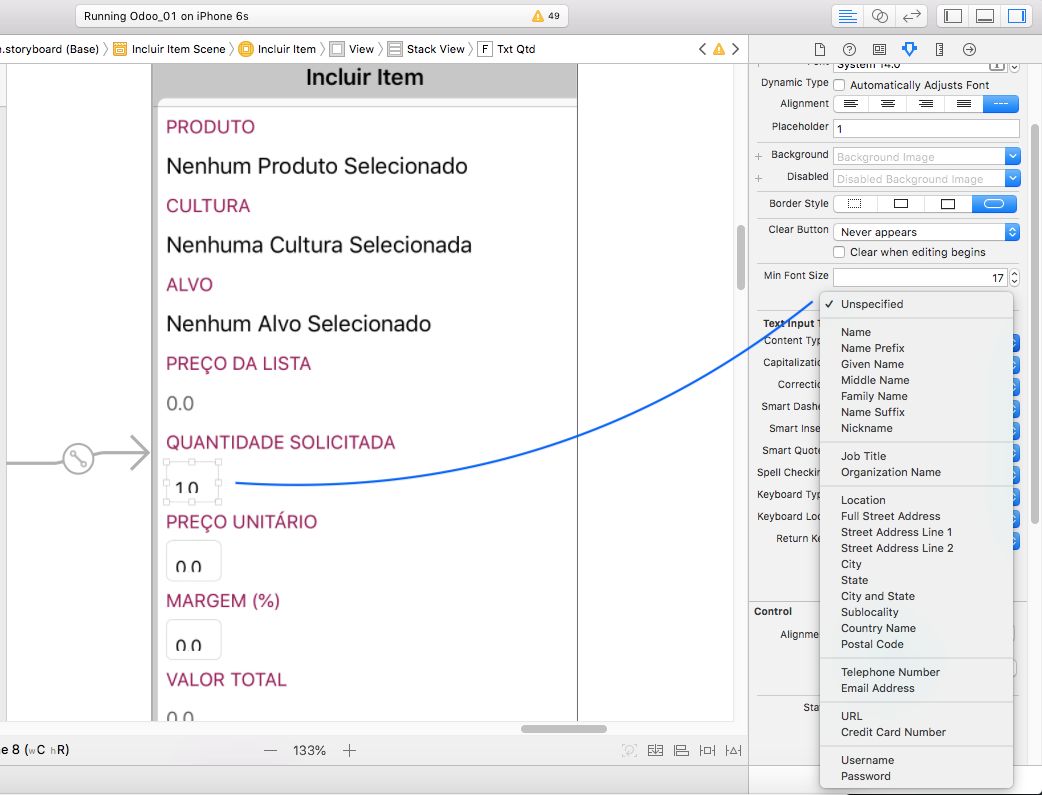
Task: Select Preço Unitário text field
Action: click(x=193, y=561)
